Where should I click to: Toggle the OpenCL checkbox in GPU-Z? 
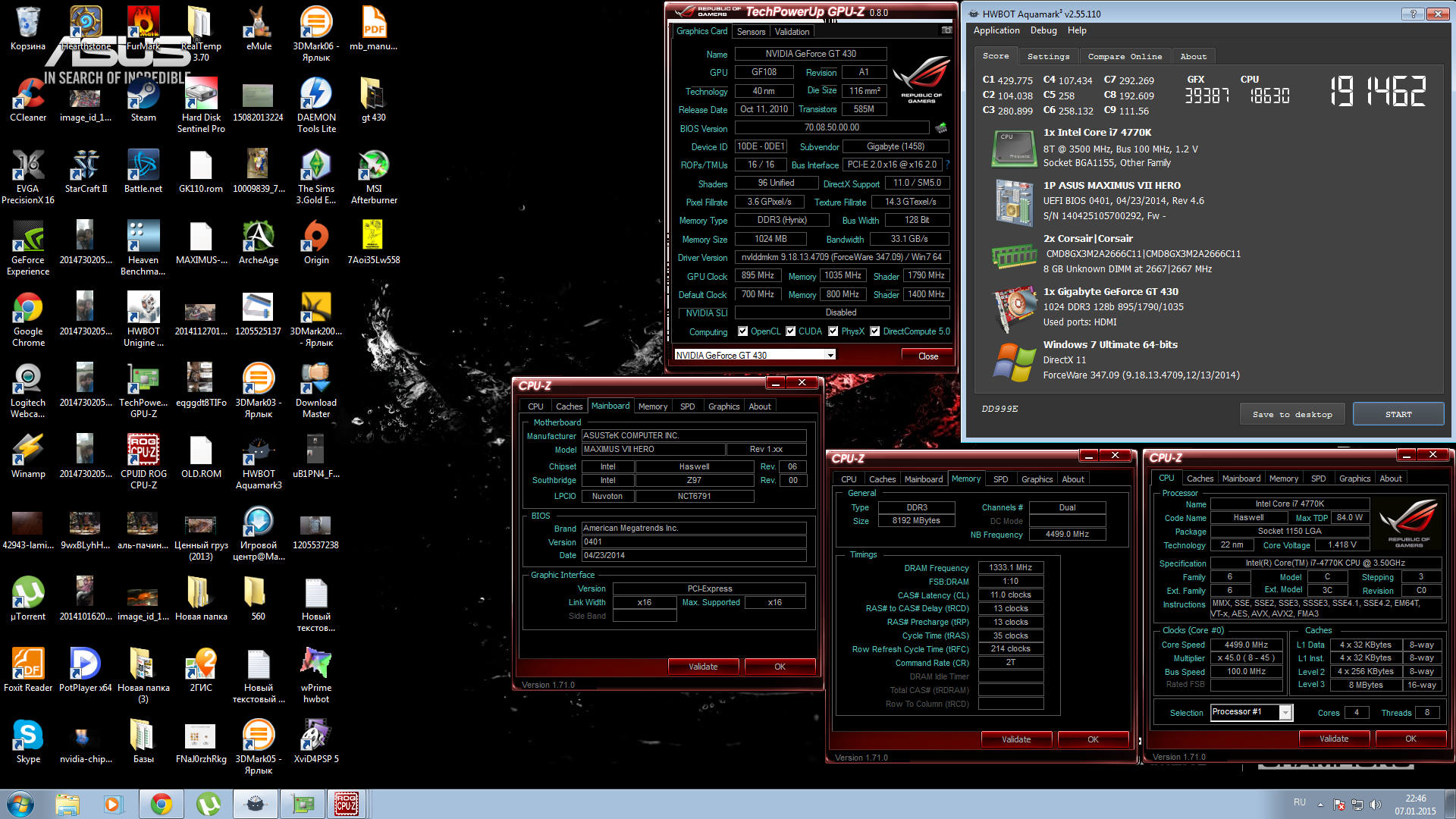coord(743,331)
